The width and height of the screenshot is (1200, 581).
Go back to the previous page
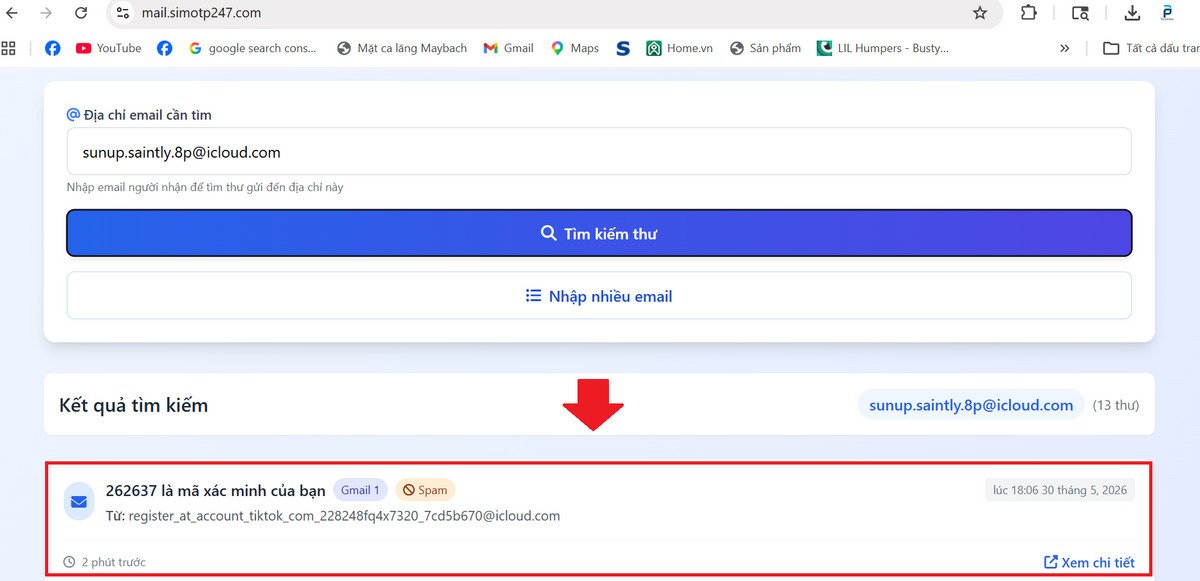coord(13,13)
